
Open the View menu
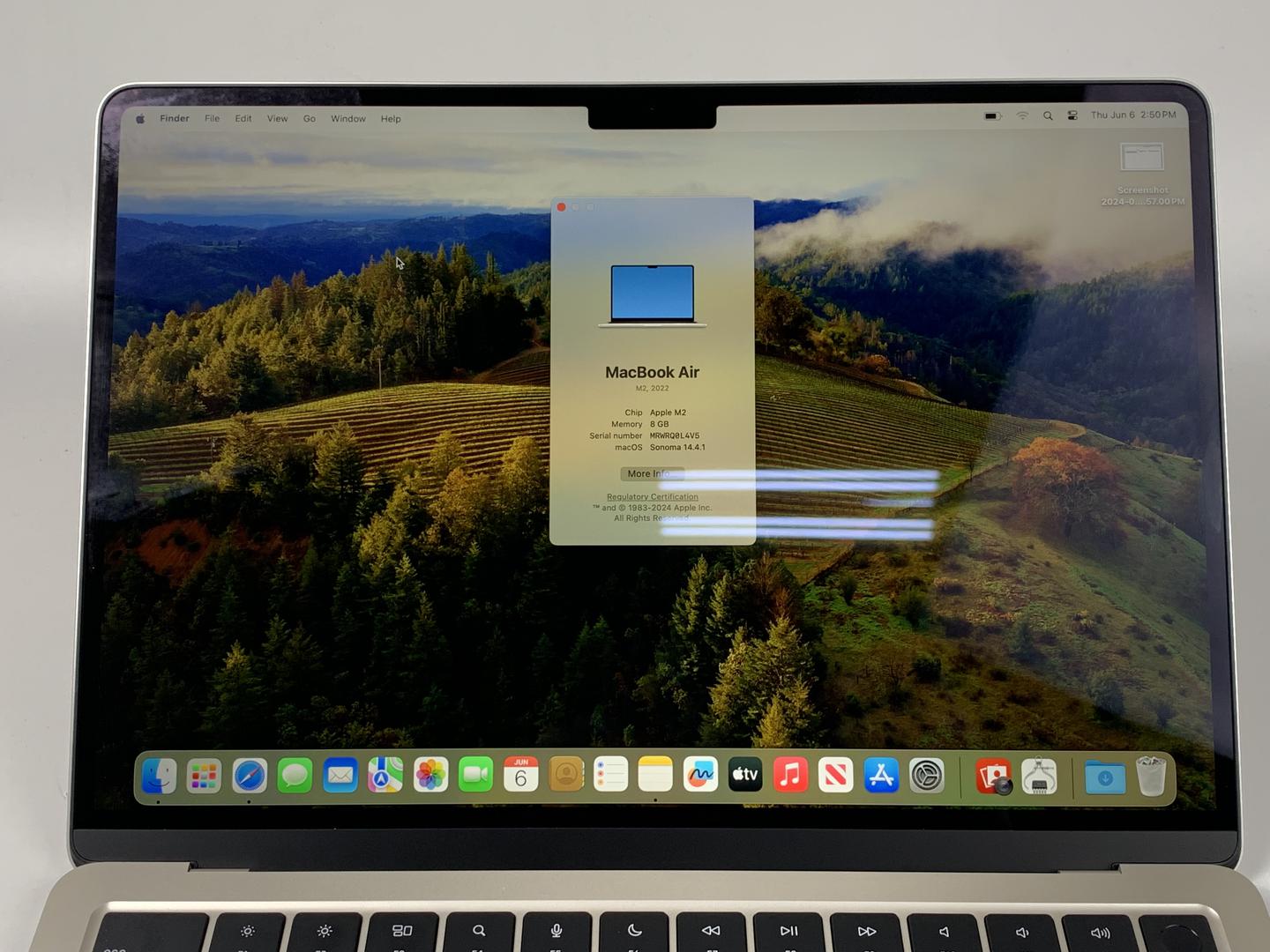[x=277, y=118]
